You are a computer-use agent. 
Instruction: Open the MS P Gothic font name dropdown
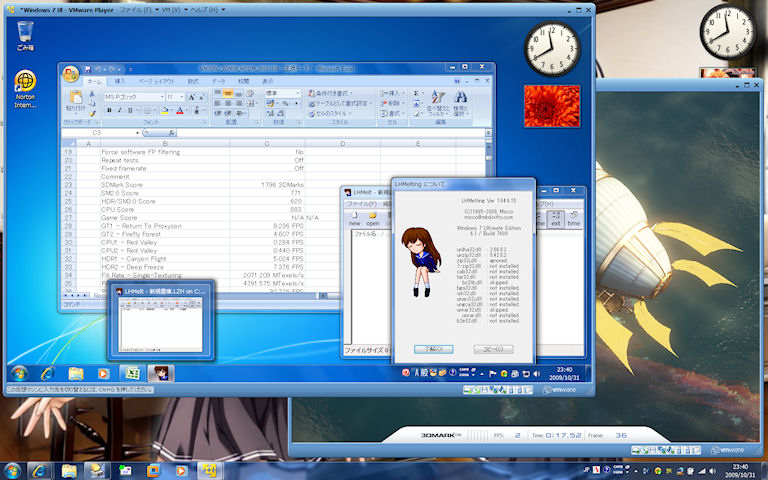(163, 97)
